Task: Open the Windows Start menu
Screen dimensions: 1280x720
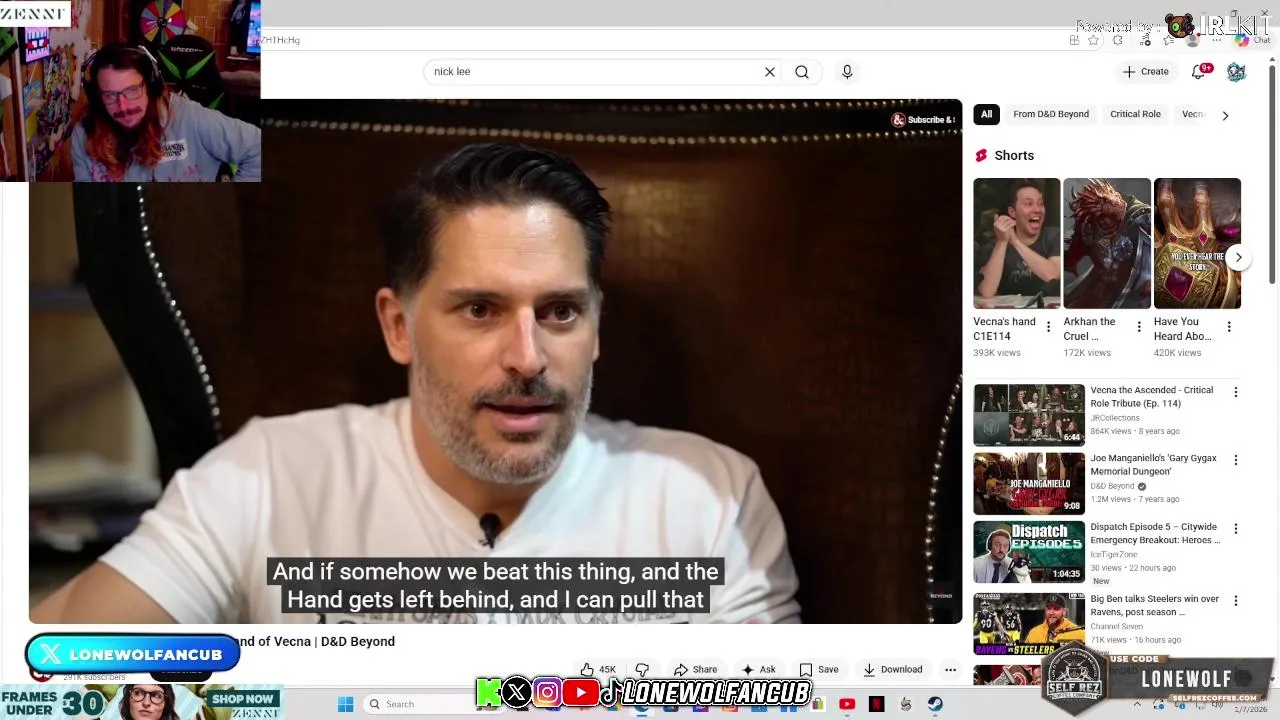Action: coord(345,704)
